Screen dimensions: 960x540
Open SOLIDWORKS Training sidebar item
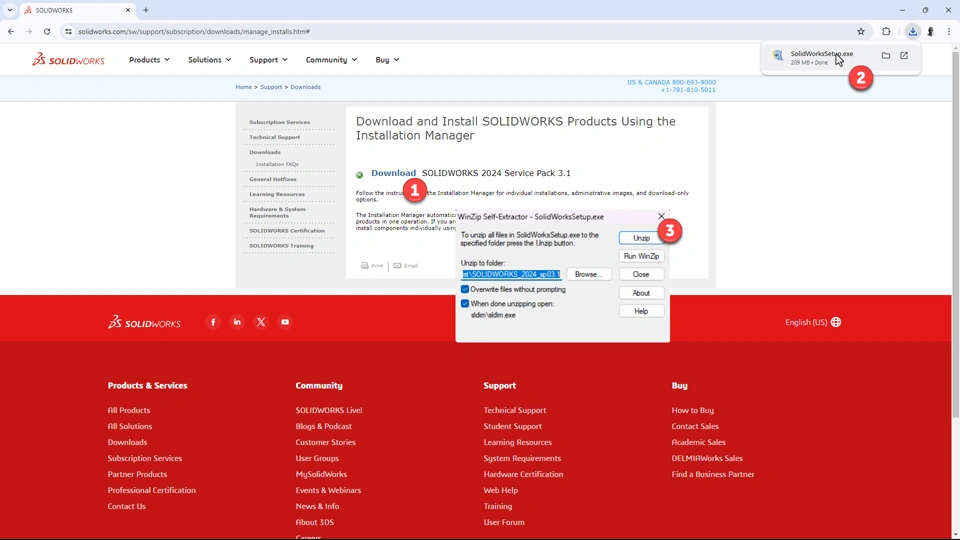pyautogui.click(x=281, y=246)
